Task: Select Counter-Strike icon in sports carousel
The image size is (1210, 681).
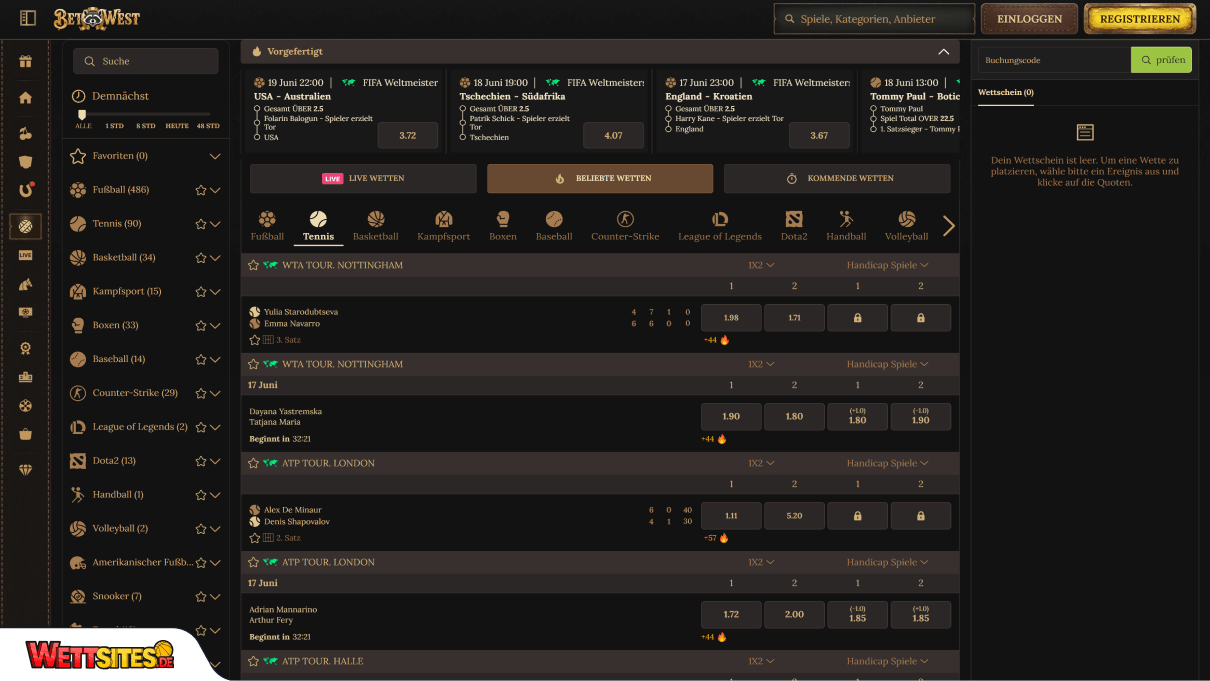Action: [x=625, y=219]
